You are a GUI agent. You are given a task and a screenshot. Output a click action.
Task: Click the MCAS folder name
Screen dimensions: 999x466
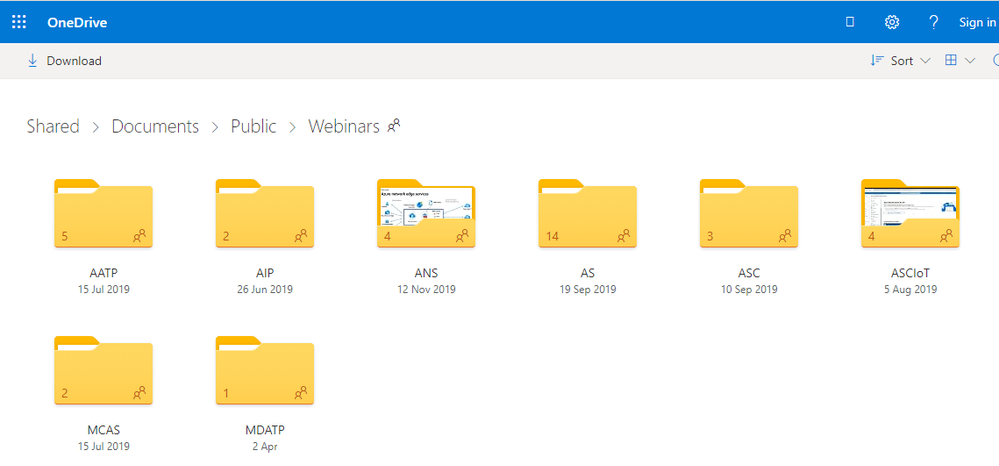pyautogui.click(x=103, y=430)
